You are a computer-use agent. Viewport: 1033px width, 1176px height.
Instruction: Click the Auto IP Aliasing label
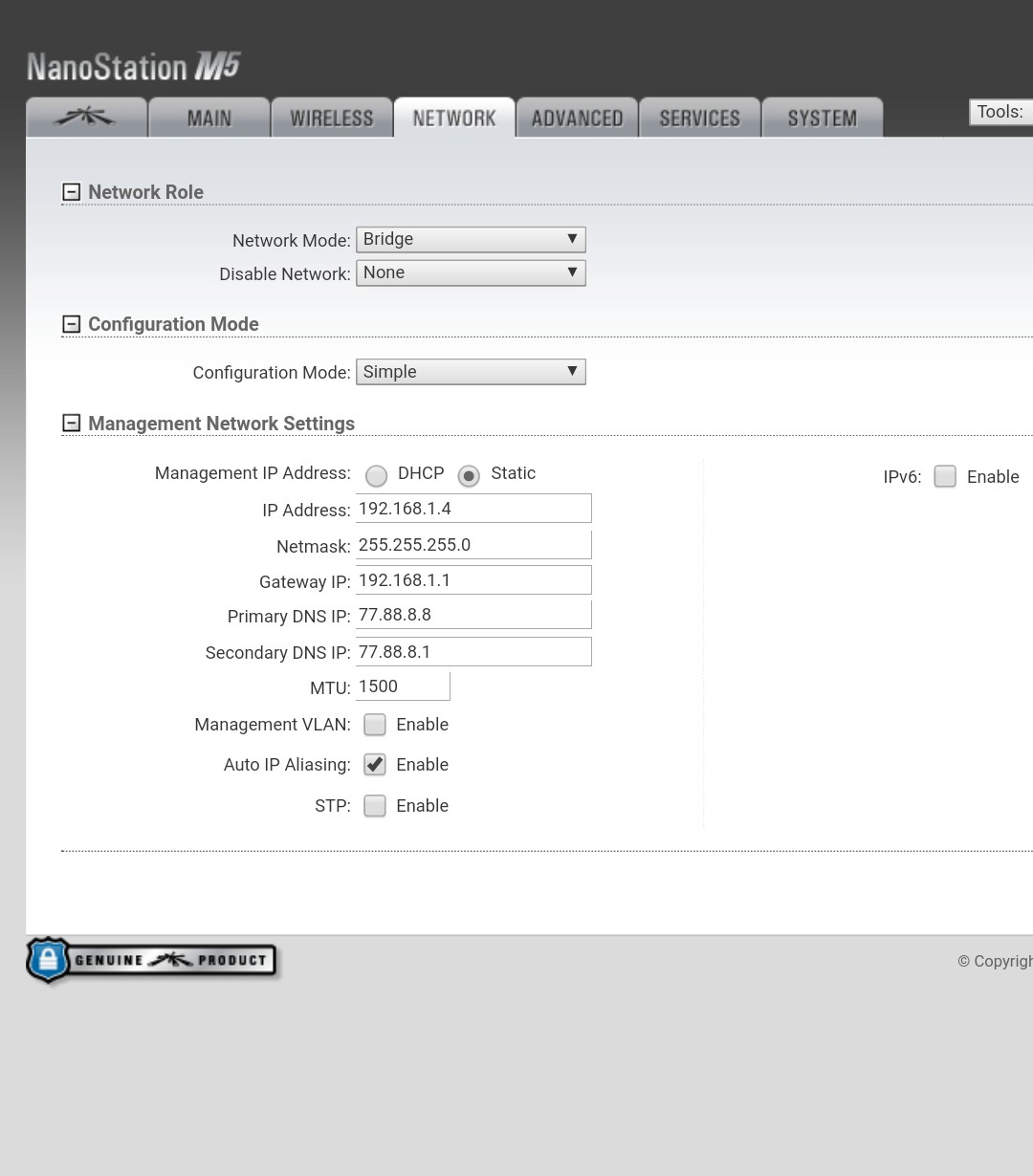(x=287, y=765)
